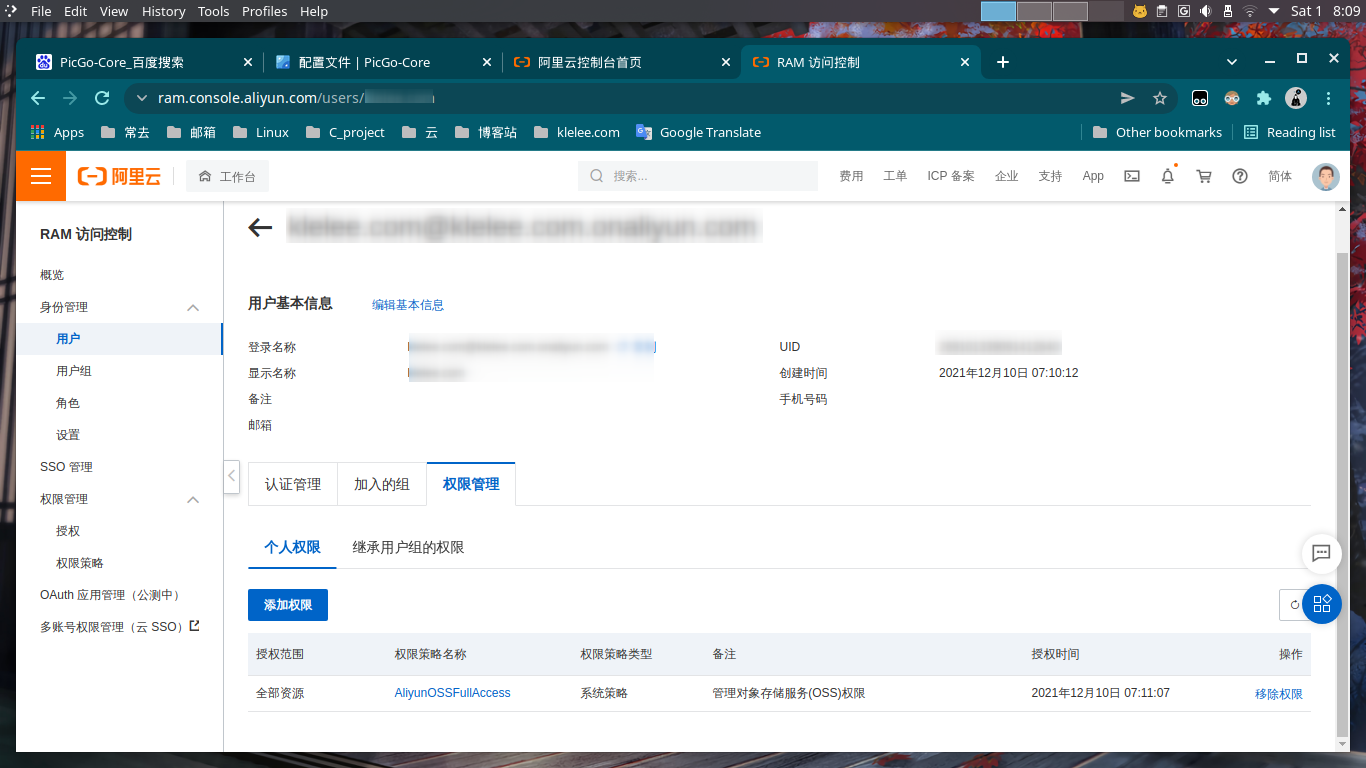Image resolution: width=1366 pixels, height=768 pixels.
Task: Open the shopping cart icon
Action: pyautogui.click(x=1204, y=176)
